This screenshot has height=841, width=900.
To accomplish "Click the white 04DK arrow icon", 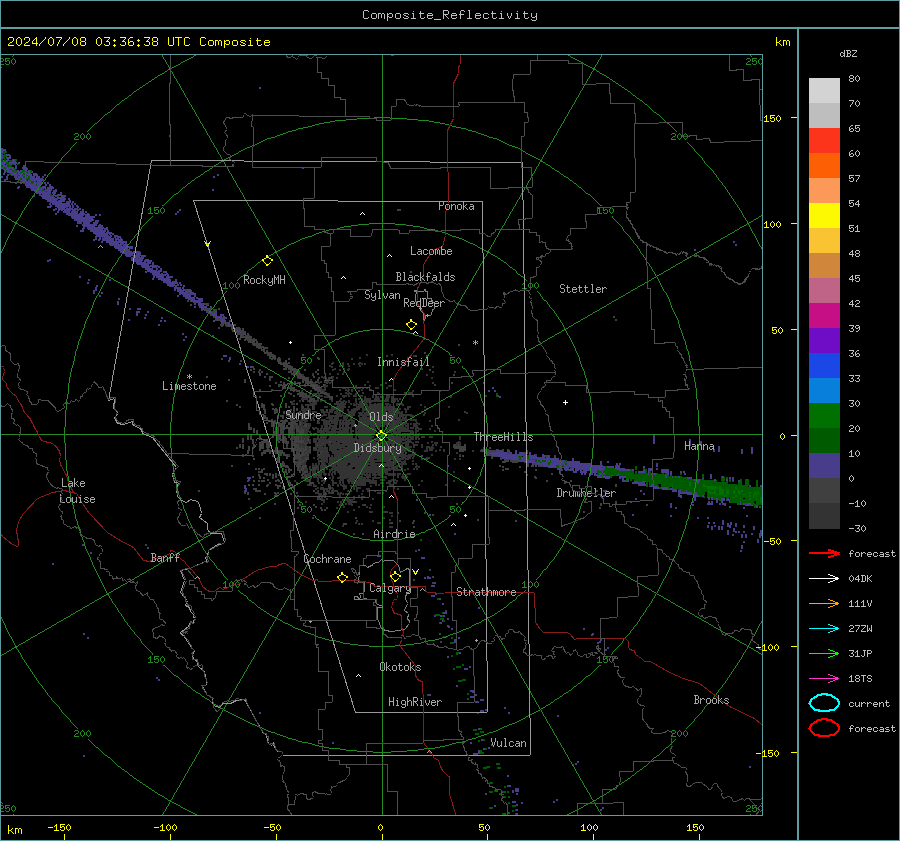I will tap(824, 579).
